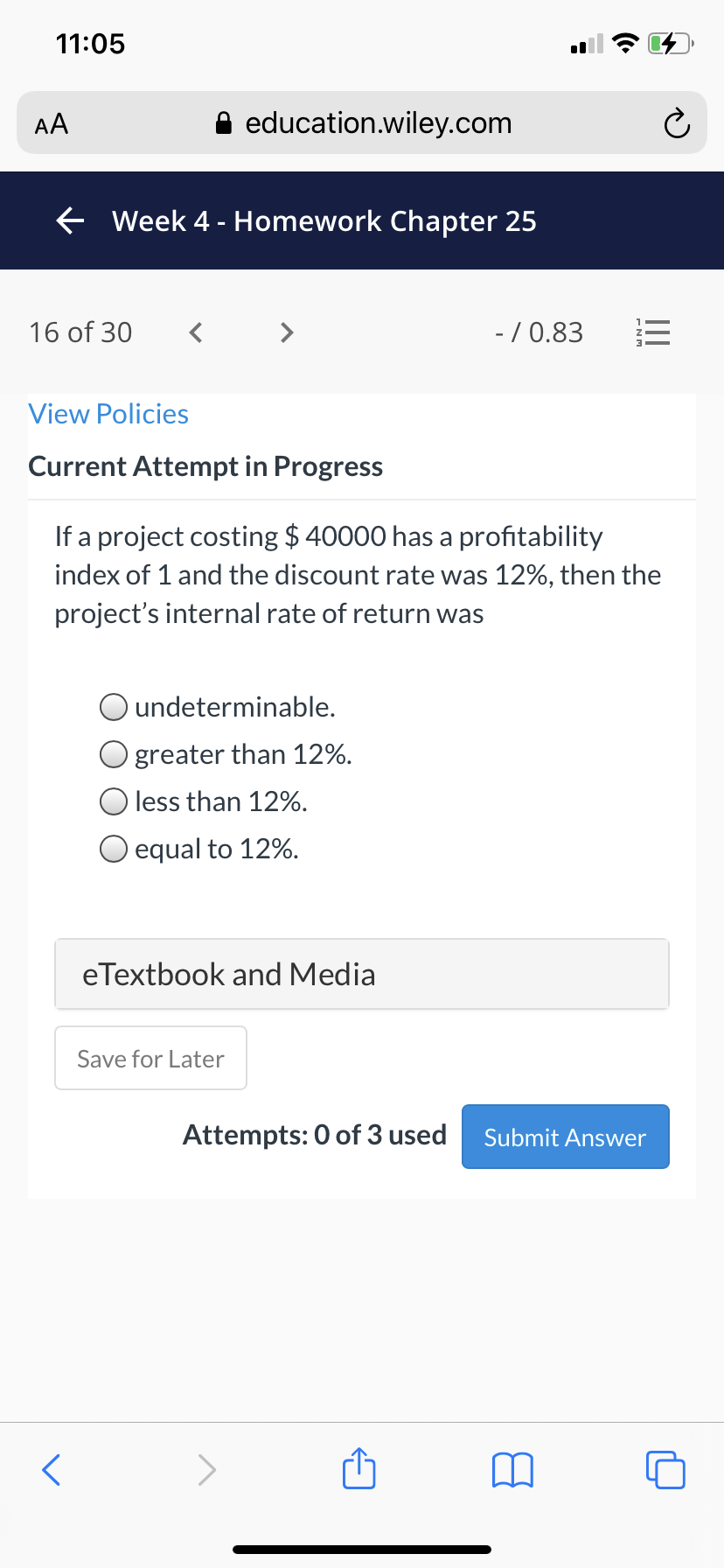724x1568 pixels.
Task: Go to previous question chevron
Action: pos(196,332)
